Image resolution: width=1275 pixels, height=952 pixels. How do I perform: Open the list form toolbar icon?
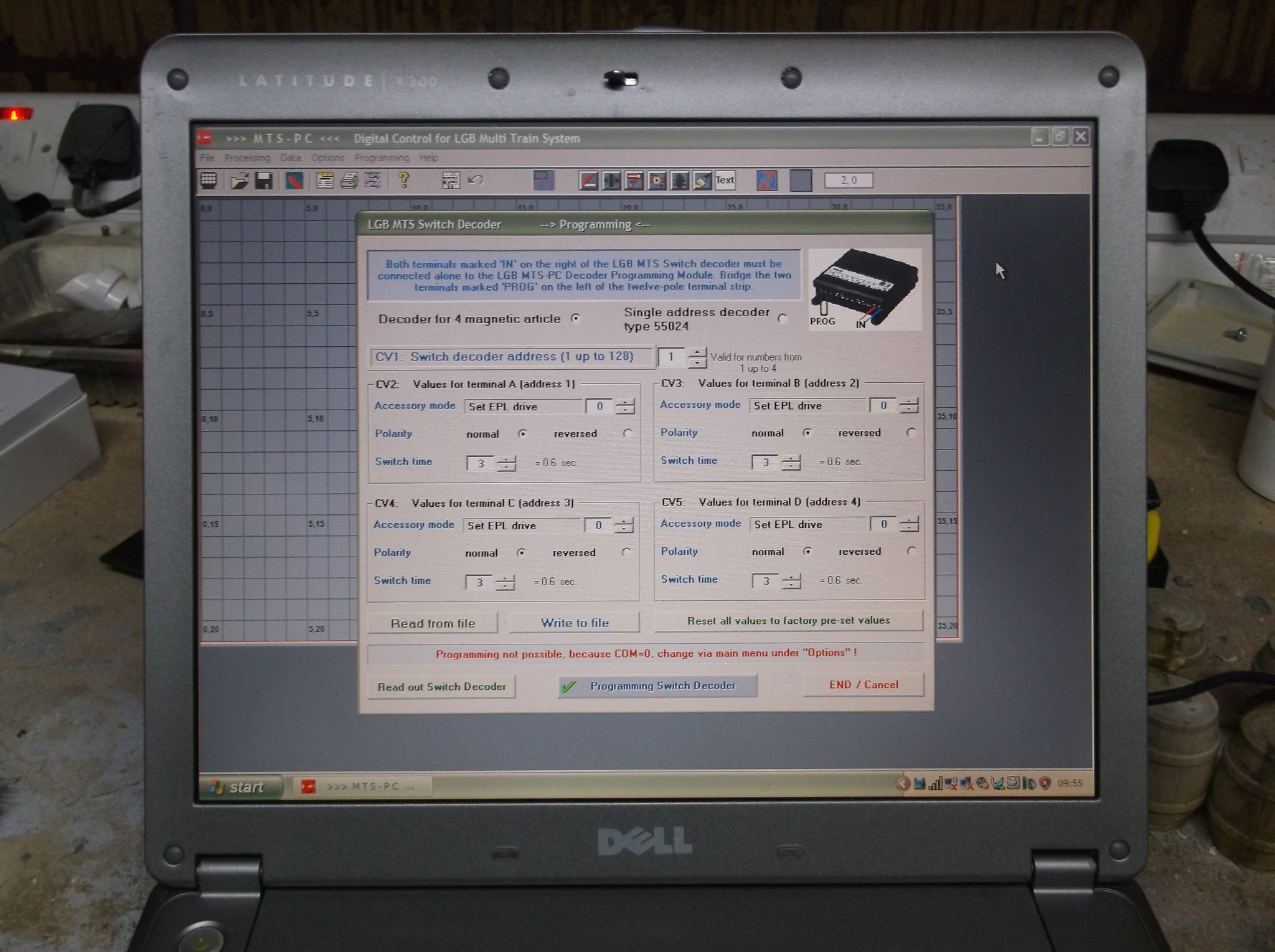tap(324, 181)
